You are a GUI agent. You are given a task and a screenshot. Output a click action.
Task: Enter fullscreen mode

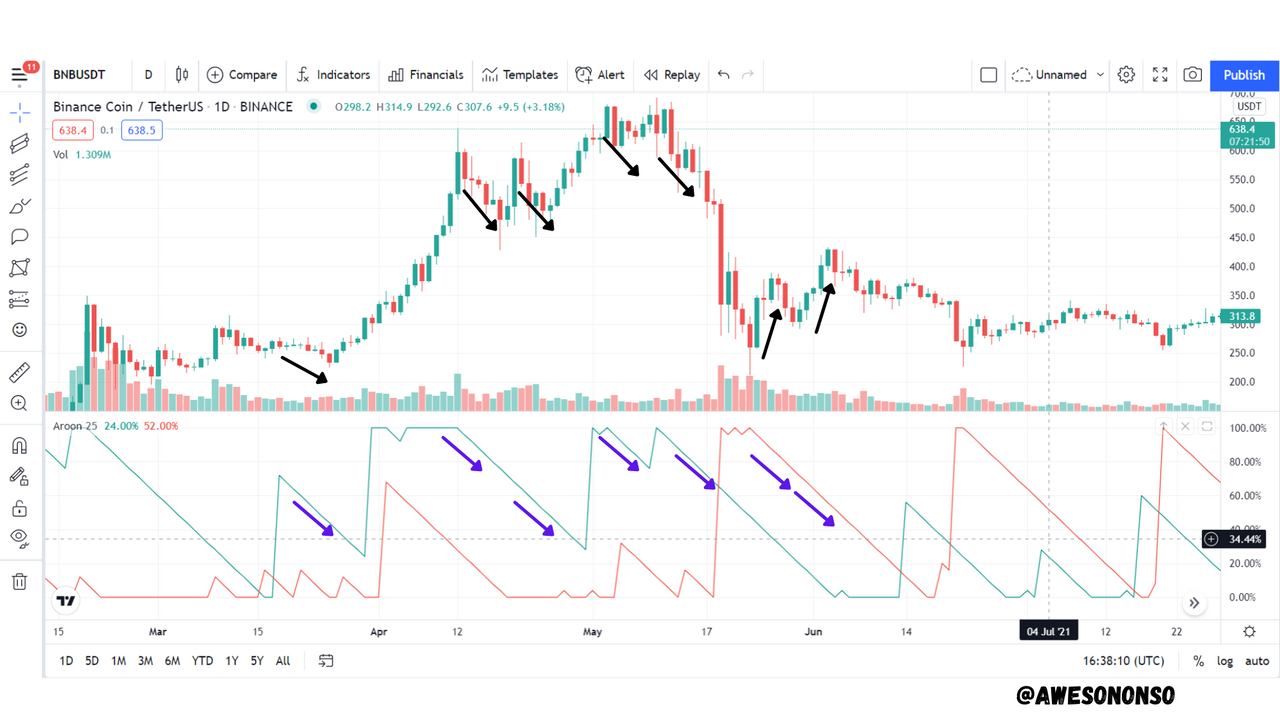(1160, 75)
